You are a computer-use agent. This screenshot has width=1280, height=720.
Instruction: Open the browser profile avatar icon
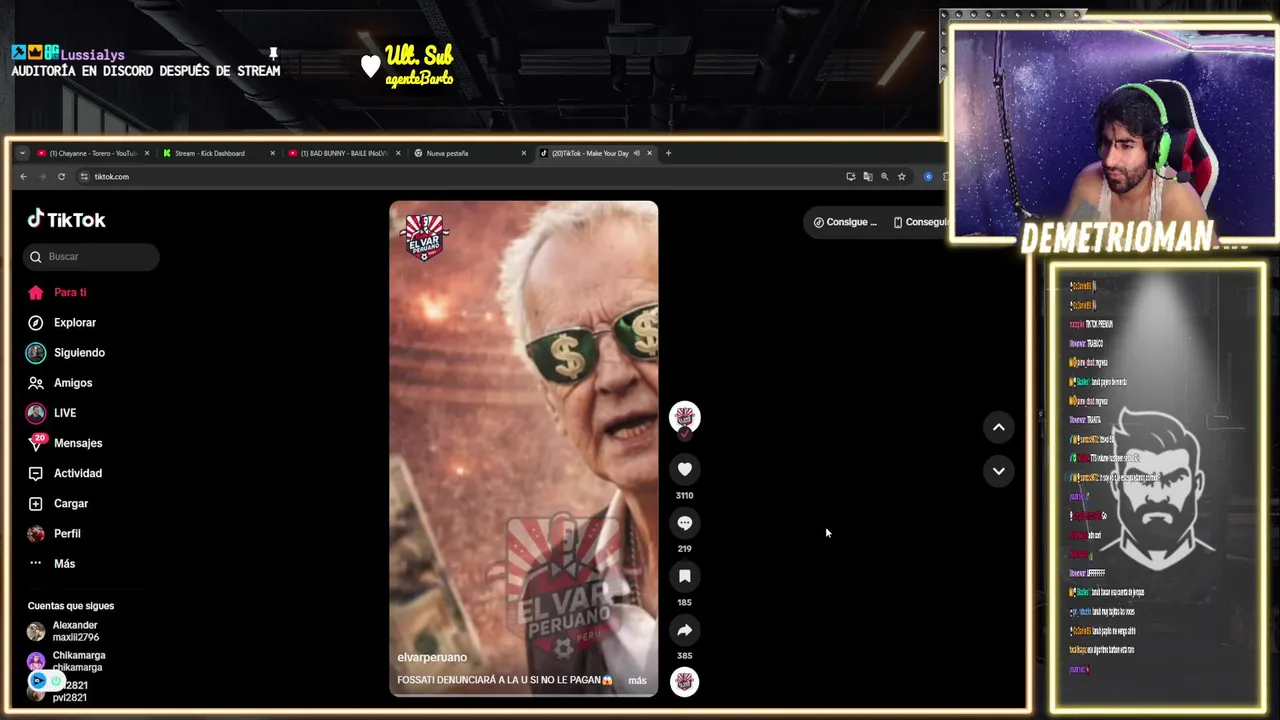click(x=928, y=176)
